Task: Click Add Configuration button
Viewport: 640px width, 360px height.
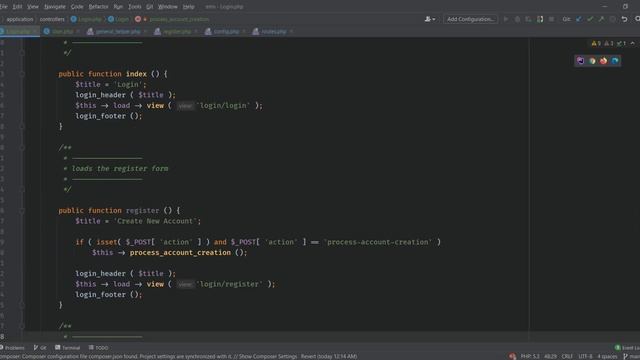Action: [x=470, y=19]
